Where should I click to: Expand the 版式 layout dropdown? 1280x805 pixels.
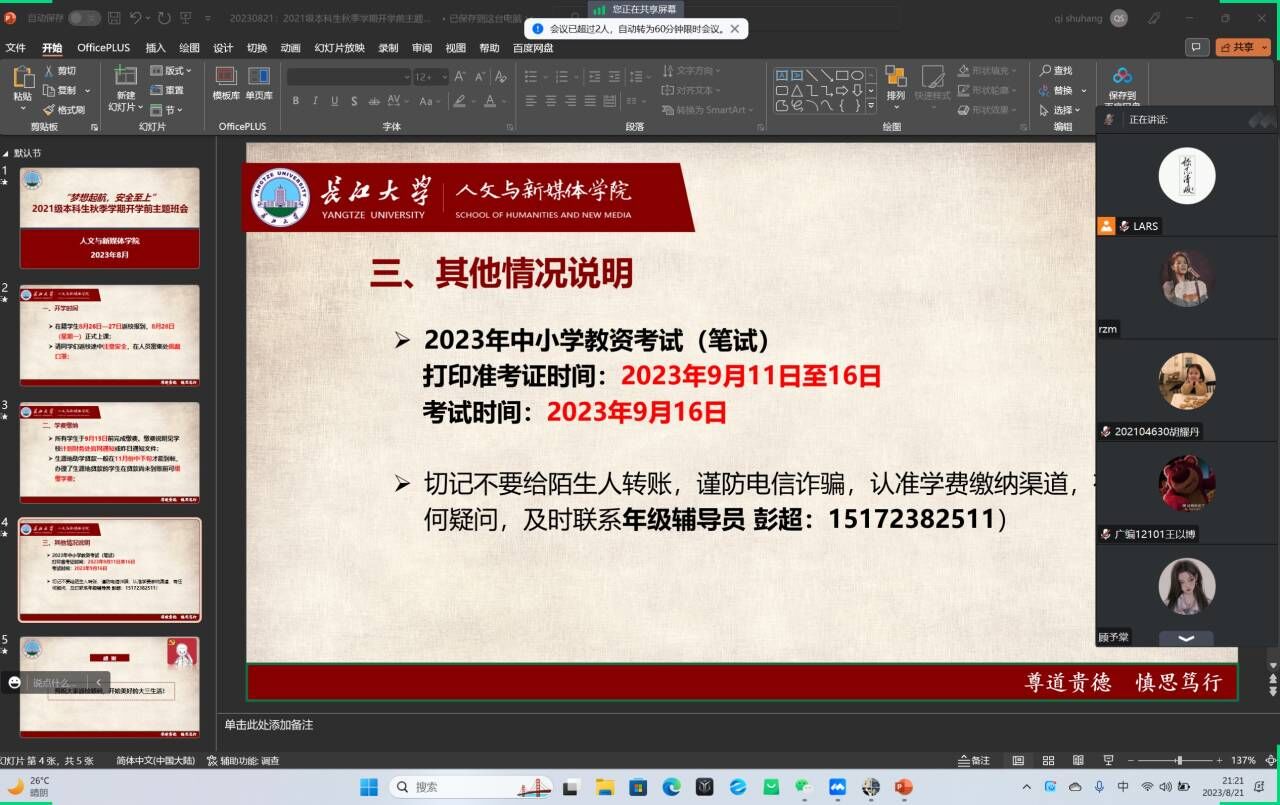[171, 71]
